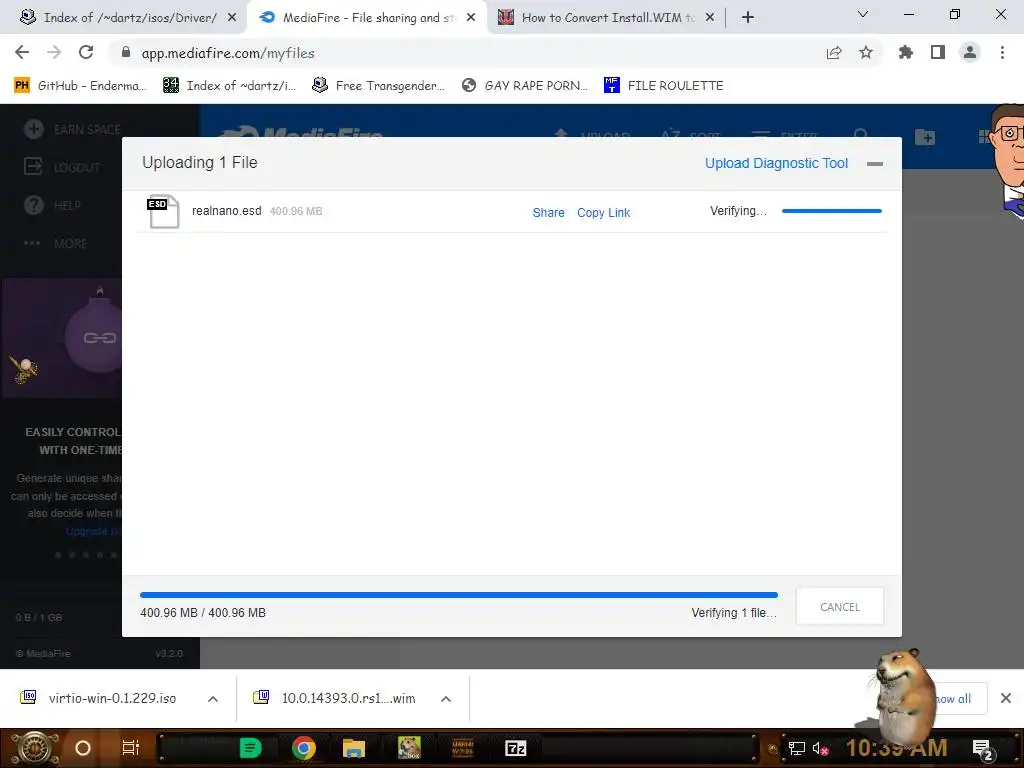Open Chrome from the taskbar

click(303, 748)
